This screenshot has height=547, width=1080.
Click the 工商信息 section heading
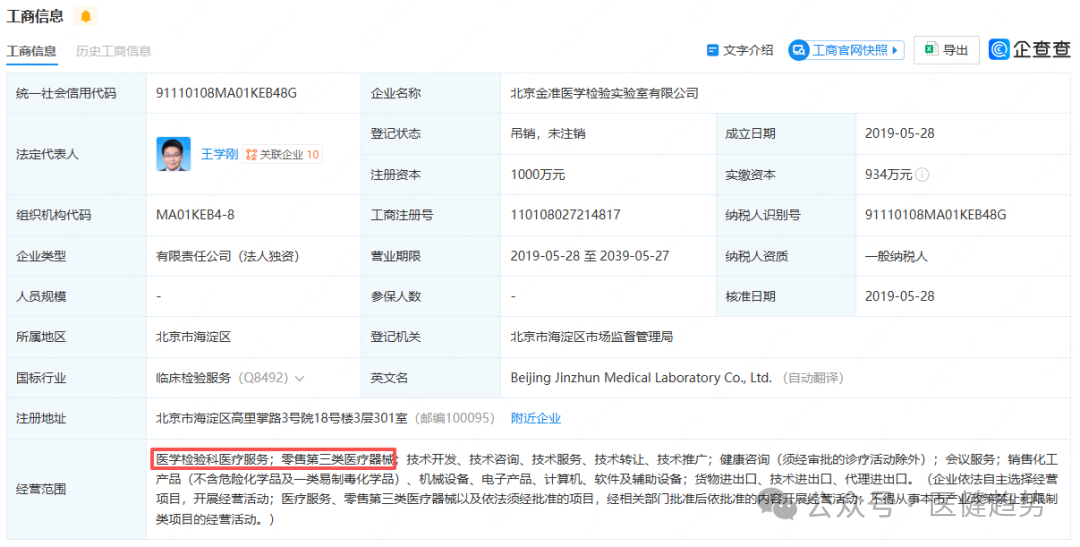[x=35, y=16]
